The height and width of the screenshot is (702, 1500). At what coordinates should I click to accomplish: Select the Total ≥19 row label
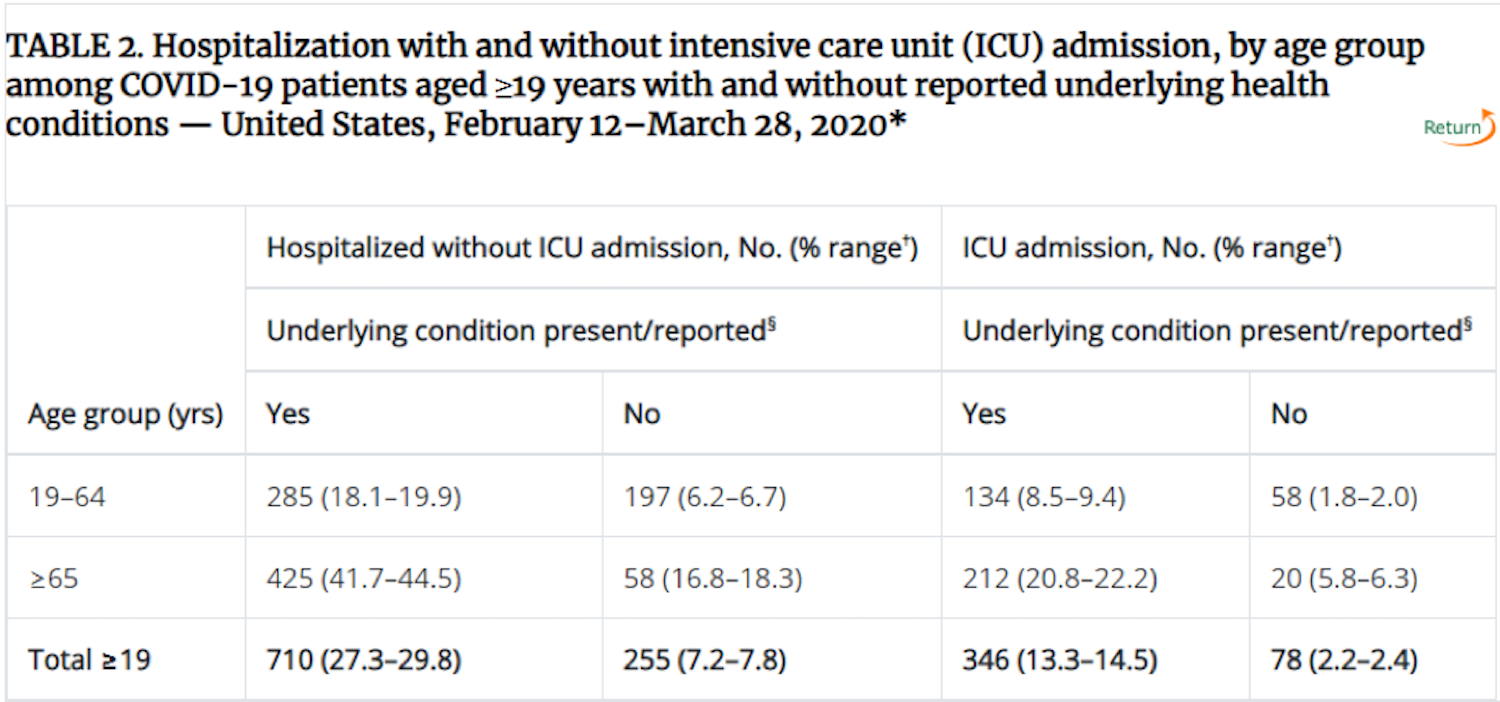pos(90,660)
